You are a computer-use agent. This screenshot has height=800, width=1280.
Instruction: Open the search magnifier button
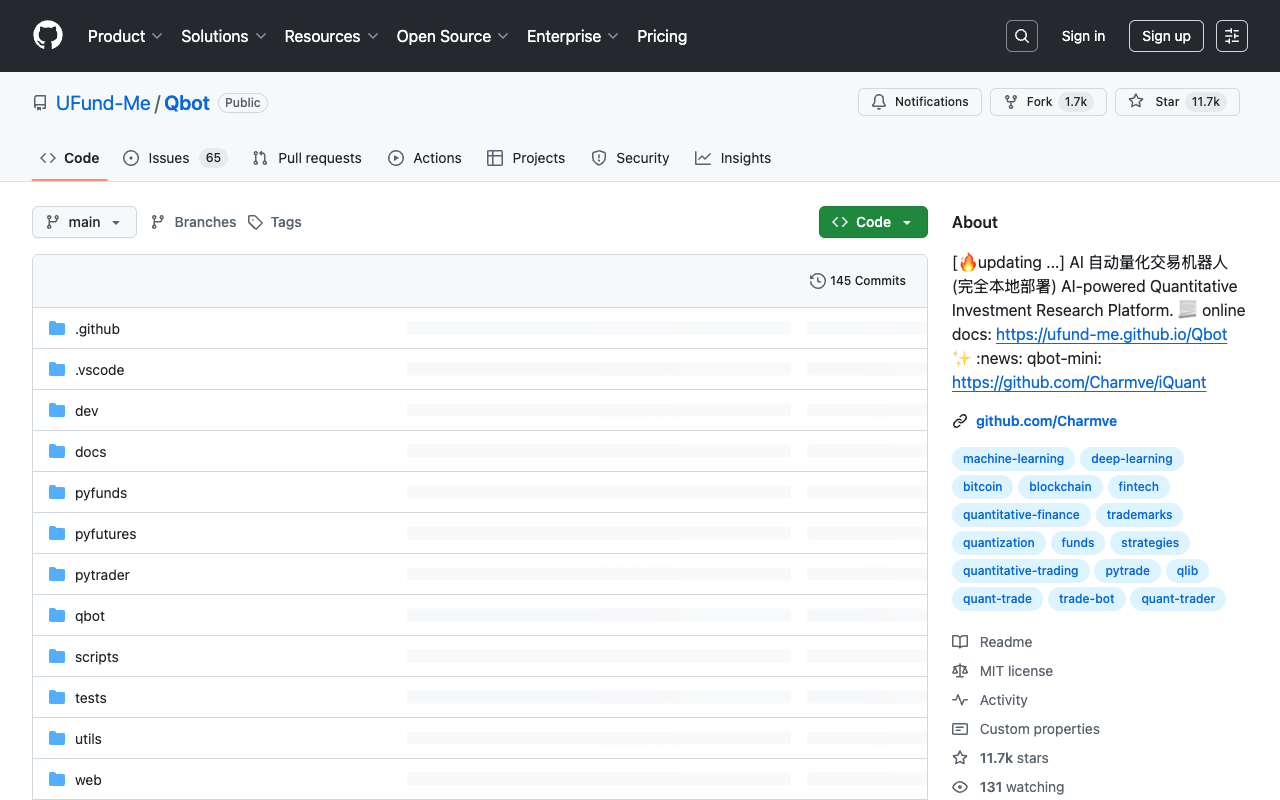pos(1022,36)
